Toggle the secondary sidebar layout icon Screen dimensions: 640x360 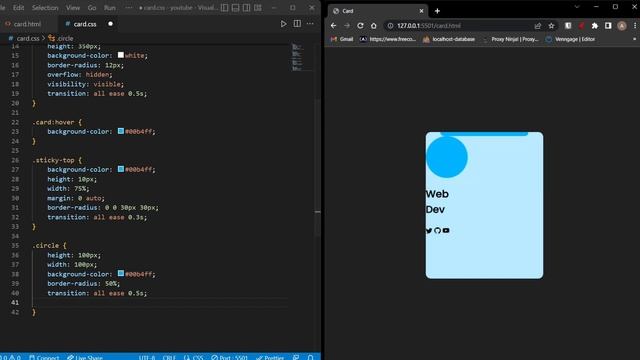(247, 7)
